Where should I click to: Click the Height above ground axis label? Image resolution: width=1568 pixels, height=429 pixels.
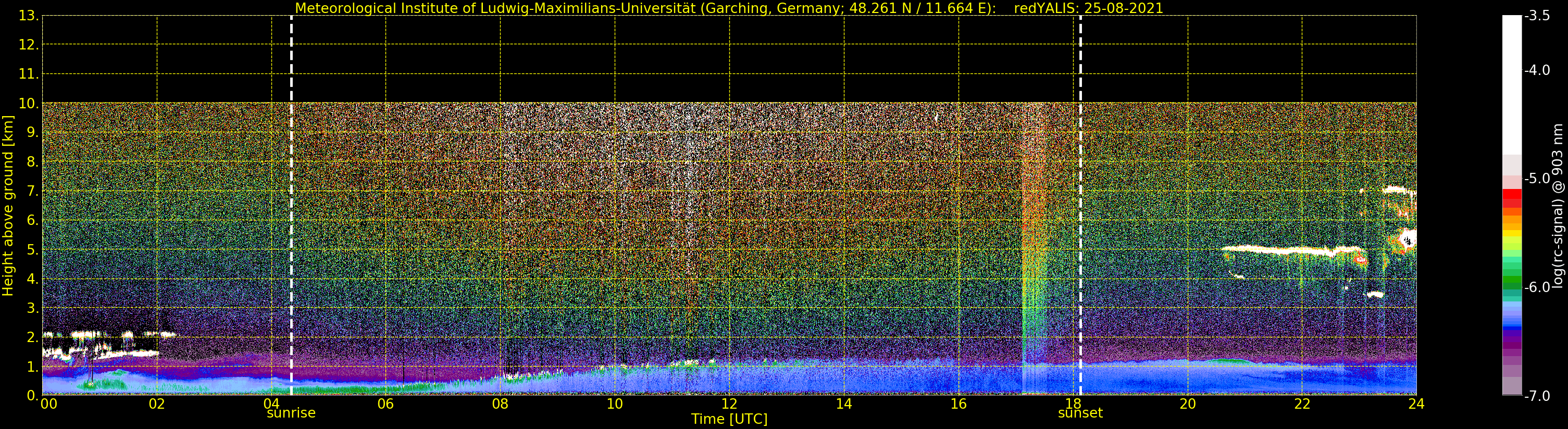8,206
